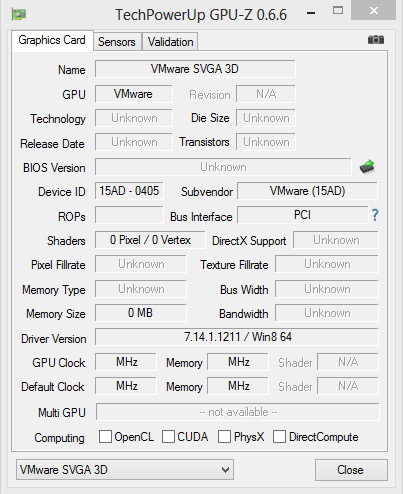Click Memory MHz field in Default Clock row
403x494 pixels.
click(x=238, y=386)
